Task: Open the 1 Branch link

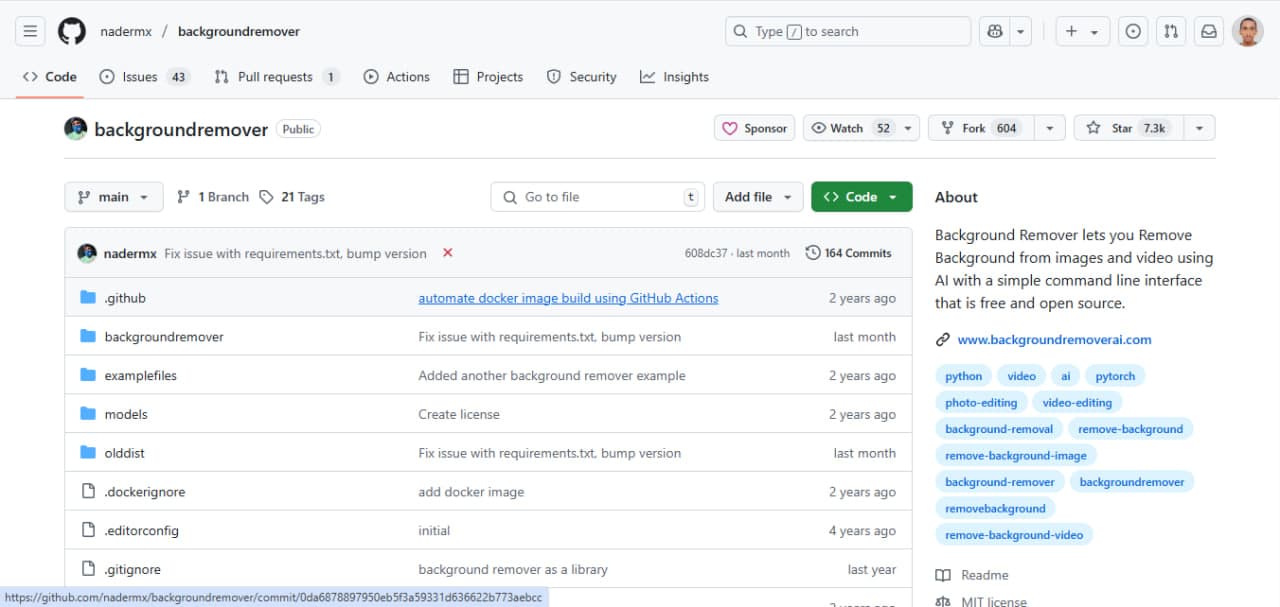Action: pyautogui.click(x=213, y=197)
